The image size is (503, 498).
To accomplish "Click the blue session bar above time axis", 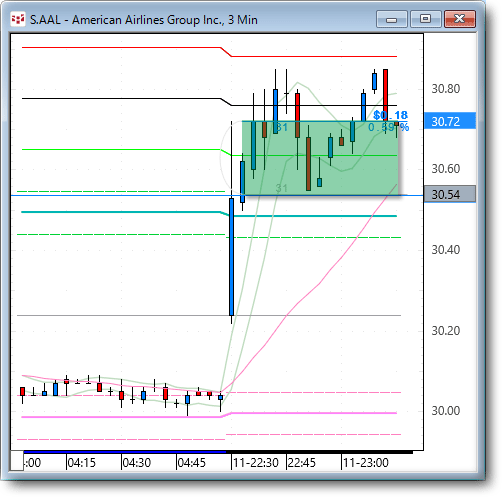I will click(x=125, y=452).
